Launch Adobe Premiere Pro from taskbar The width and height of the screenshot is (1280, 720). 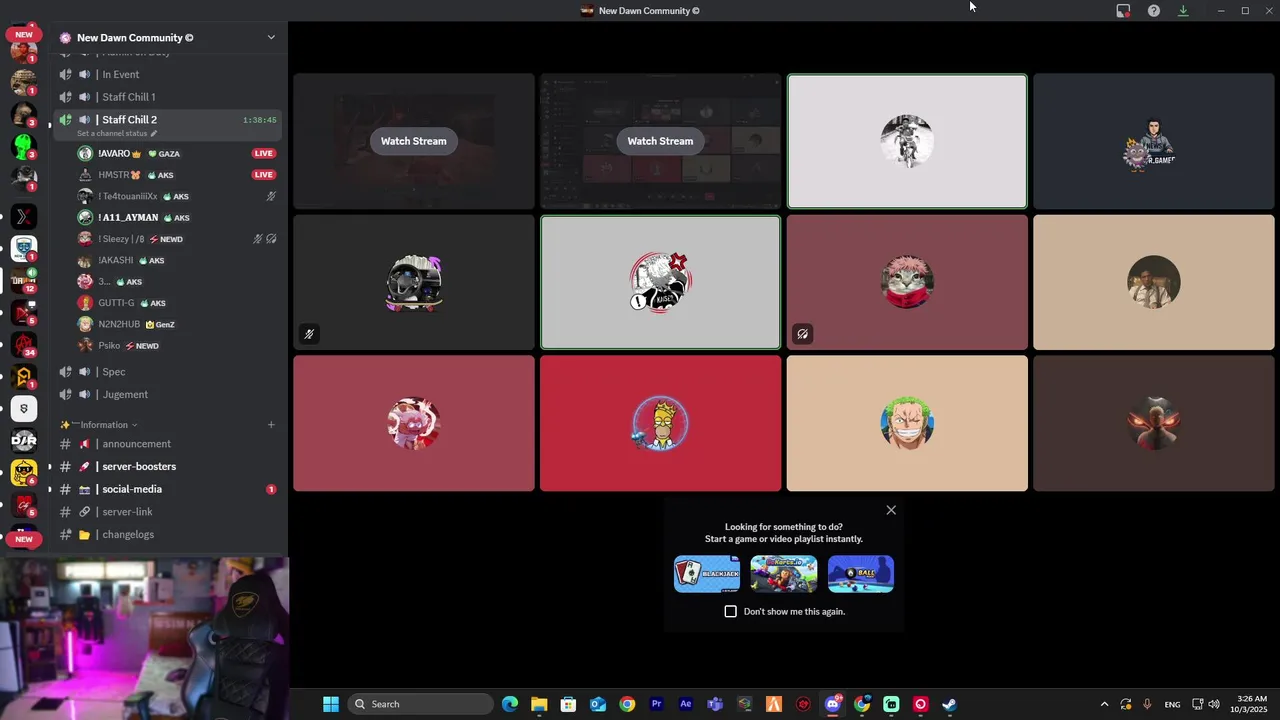[x=656, y=704]
